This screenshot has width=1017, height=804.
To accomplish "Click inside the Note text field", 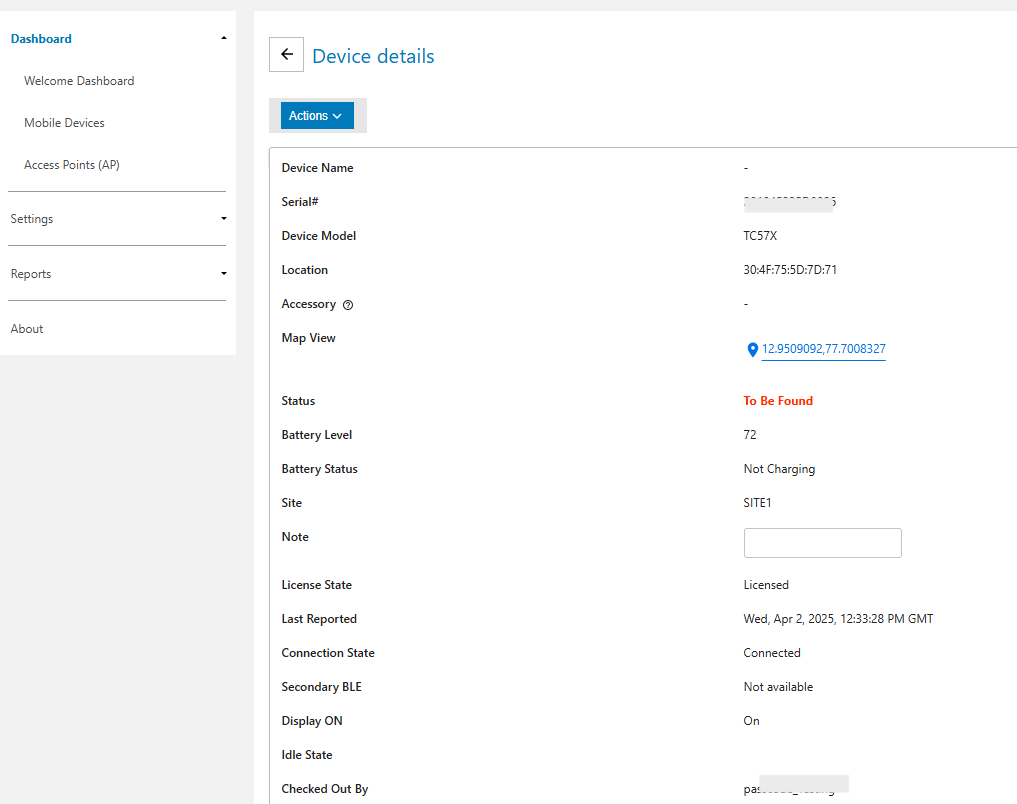I will [822, 543].
